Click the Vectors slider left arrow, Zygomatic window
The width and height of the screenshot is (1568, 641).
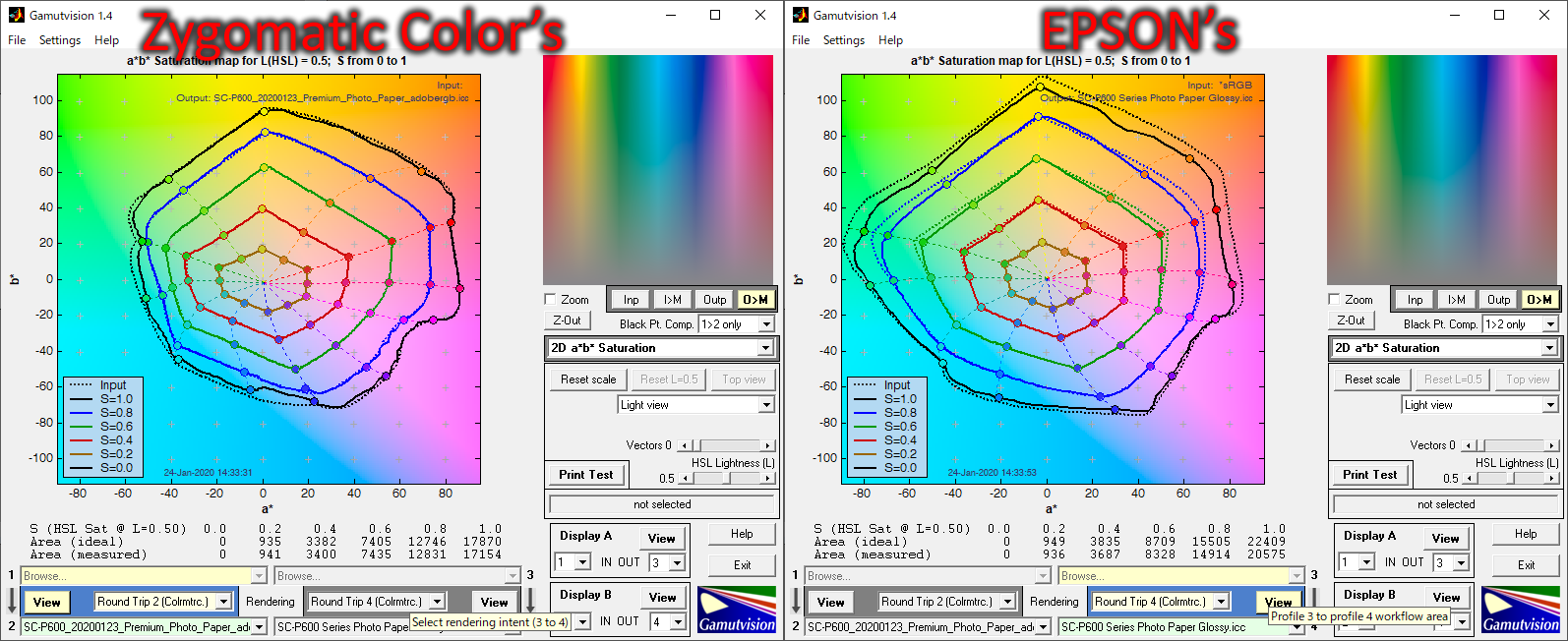[683, 445]
